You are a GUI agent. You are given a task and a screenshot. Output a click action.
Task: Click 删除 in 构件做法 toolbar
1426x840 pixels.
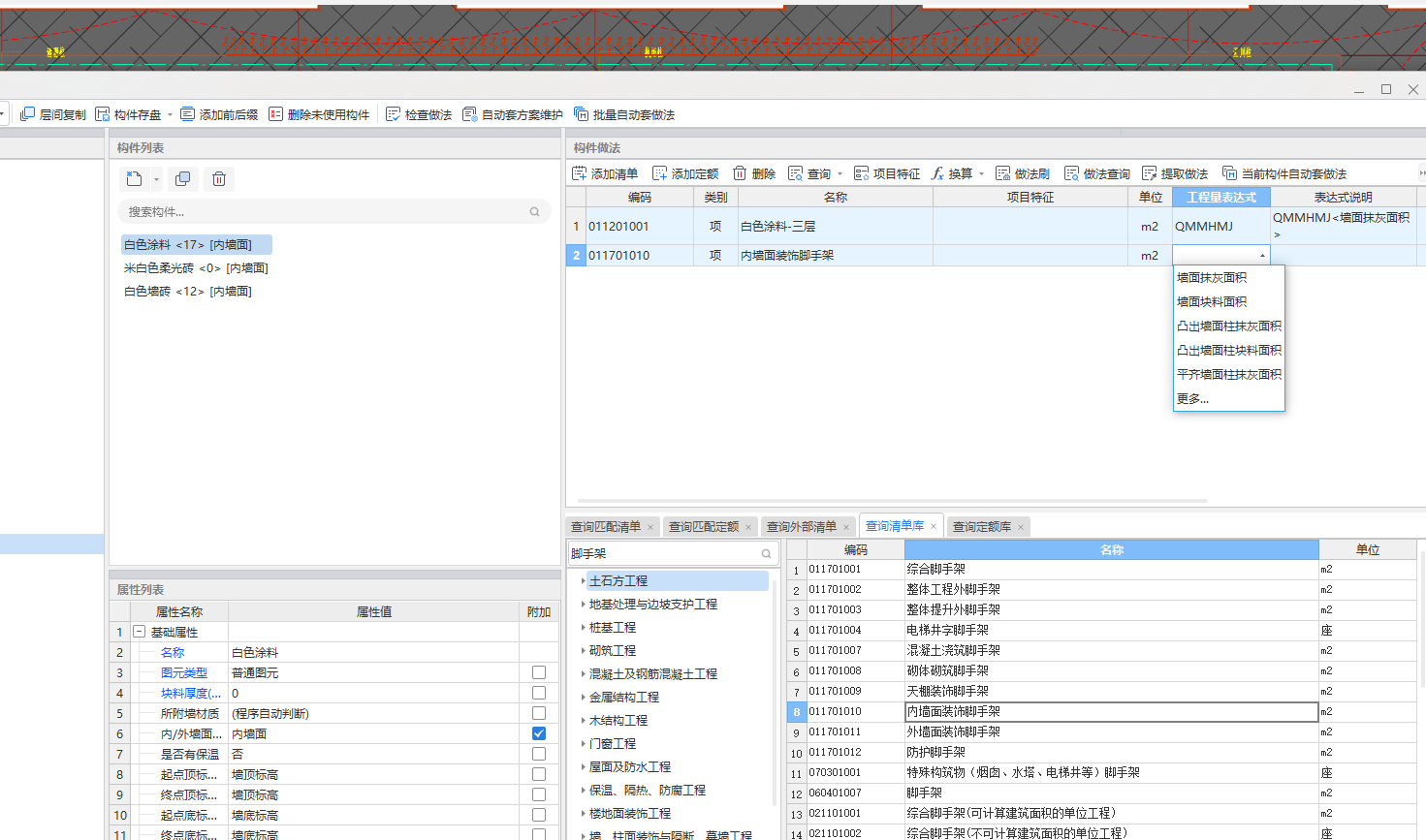754,173
